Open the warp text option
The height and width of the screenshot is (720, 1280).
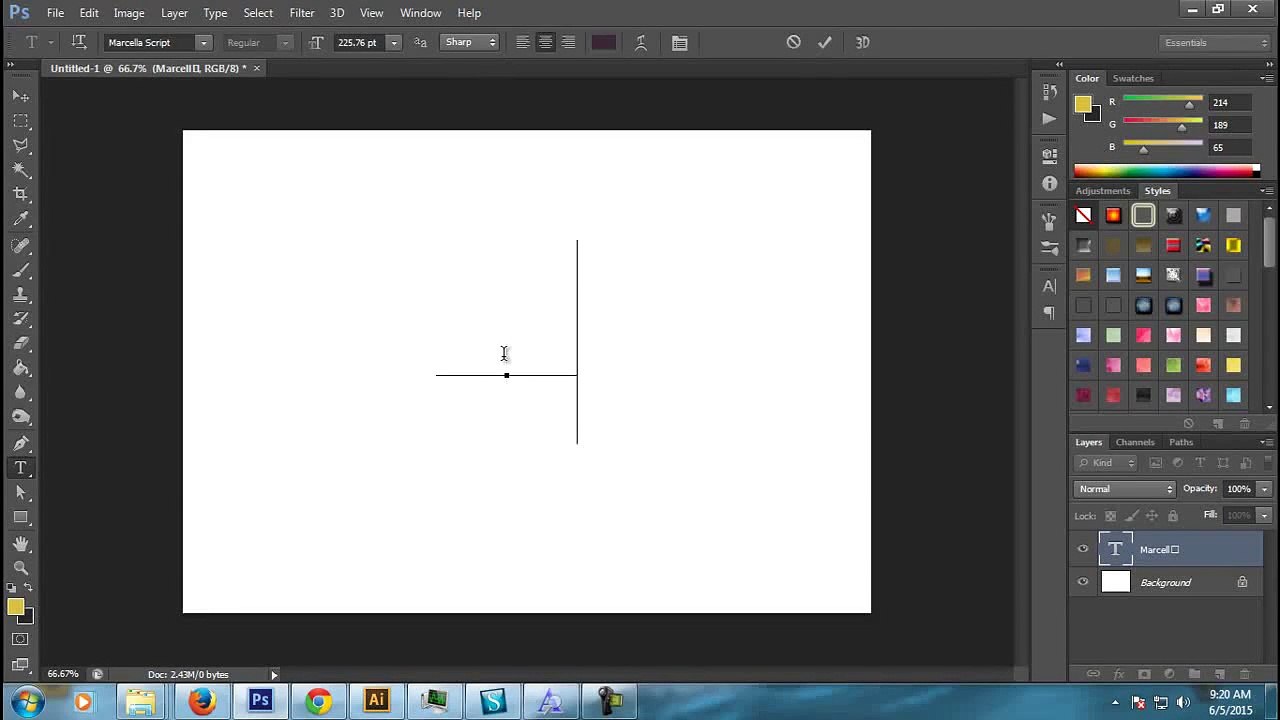[641, 42]
